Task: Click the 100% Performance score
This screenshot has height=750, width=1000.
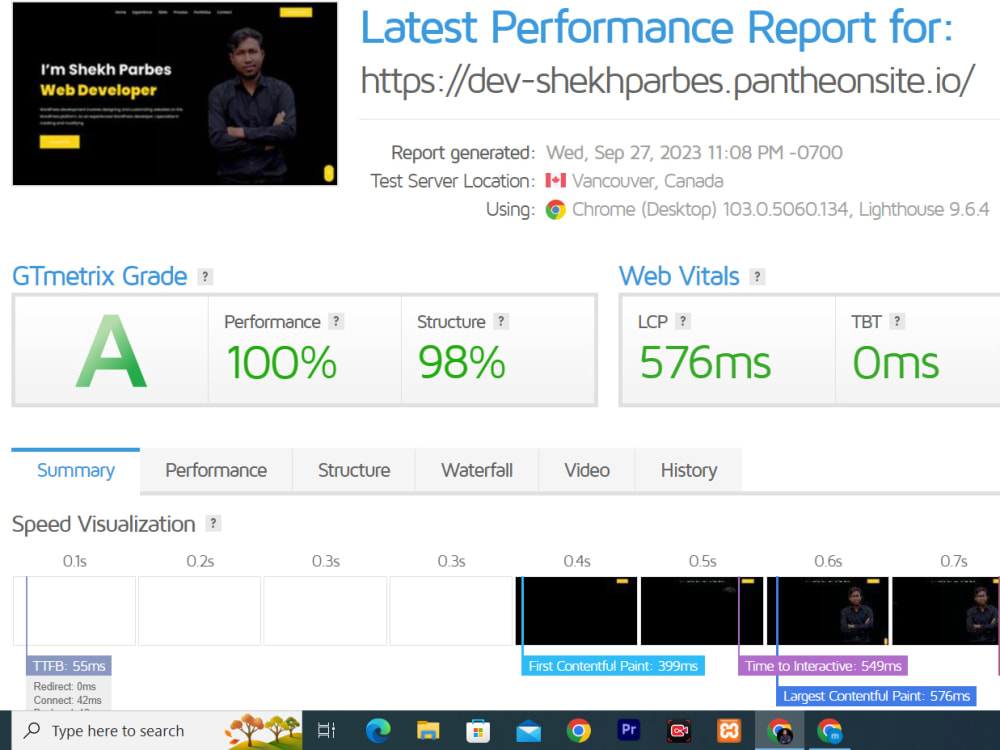Action: tap(282, 363)
